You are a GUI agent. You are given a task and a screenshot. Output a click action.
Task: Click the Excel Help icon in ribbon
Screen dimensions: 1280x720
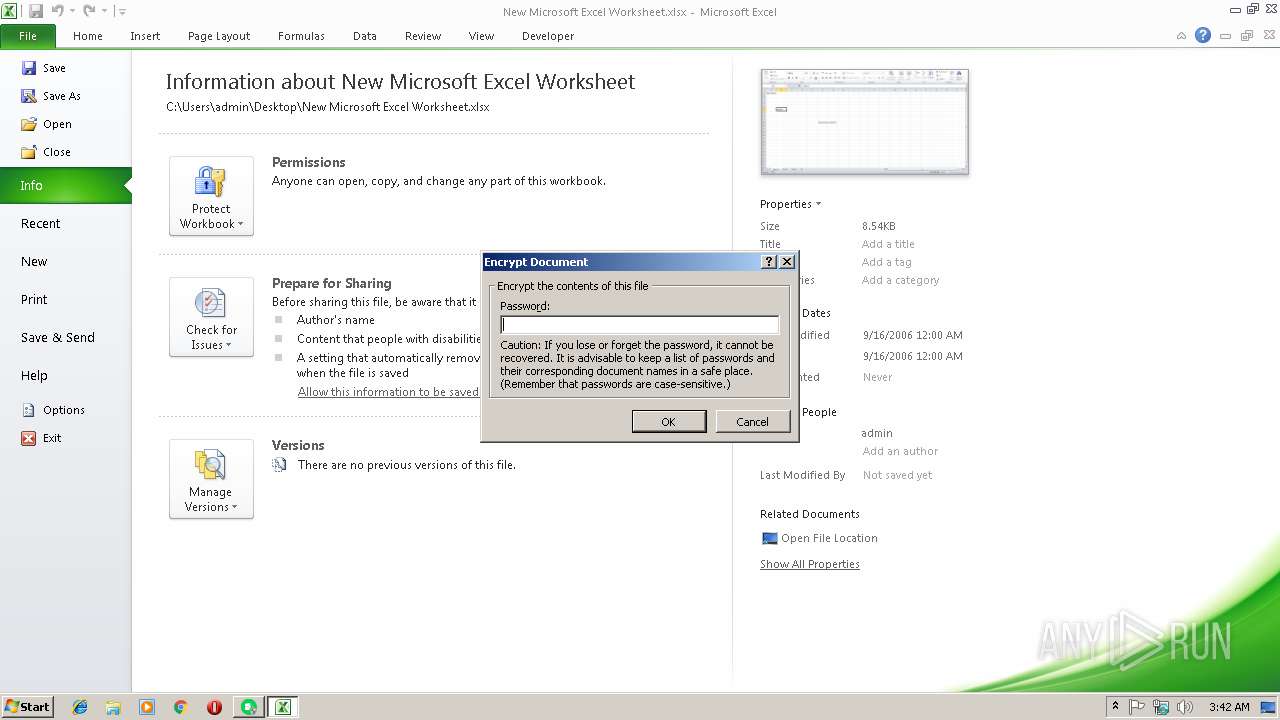click(1203, 35)
